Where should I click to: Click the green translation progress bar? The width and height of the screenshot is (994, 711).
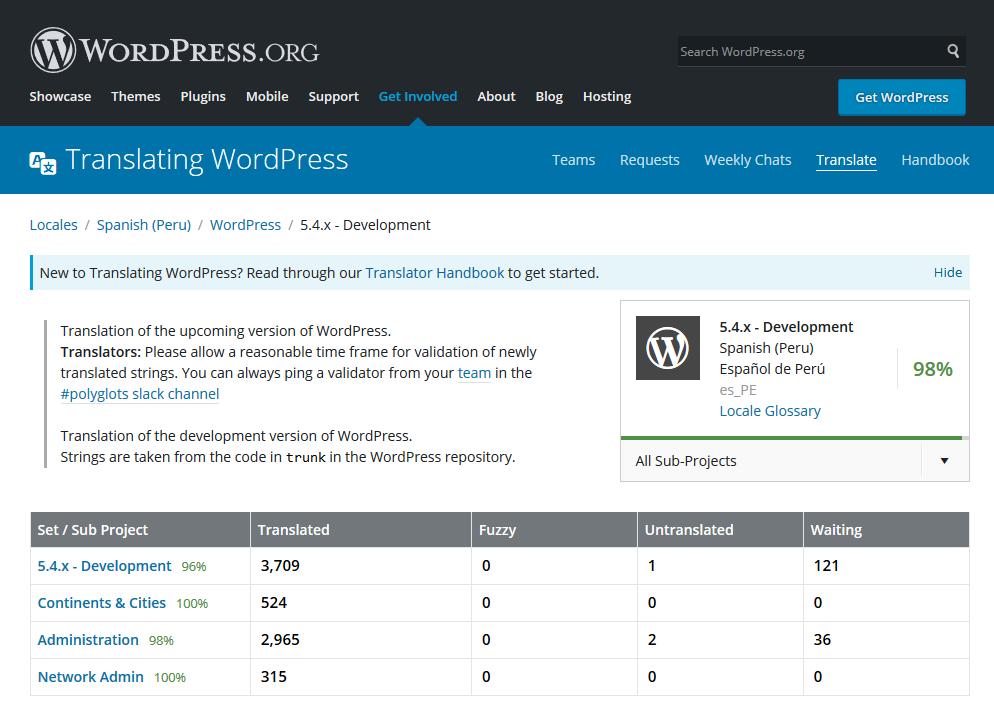[x=790, y=438]
